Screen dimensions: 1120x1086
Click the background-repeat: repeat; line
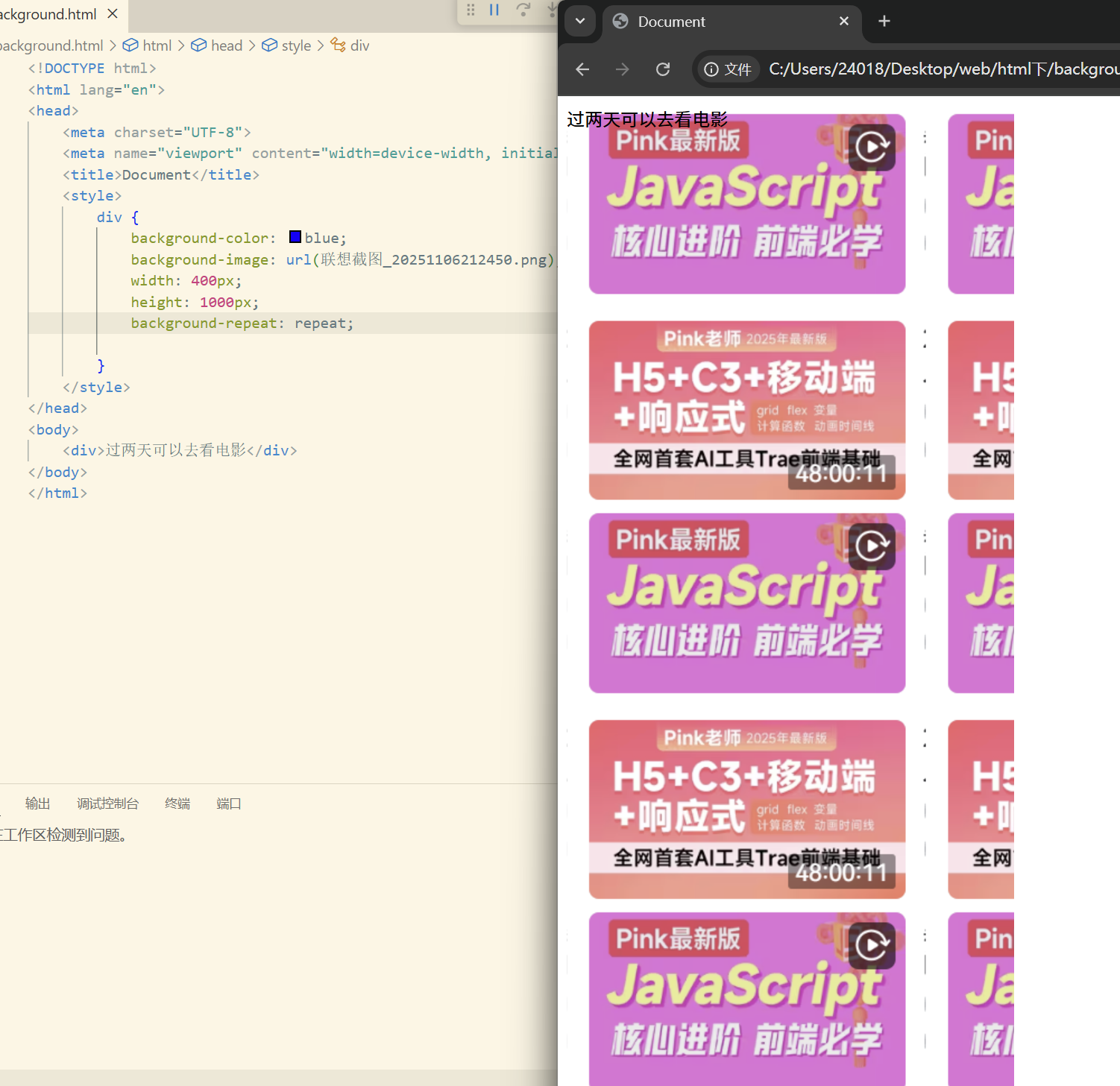coord(242,323)
